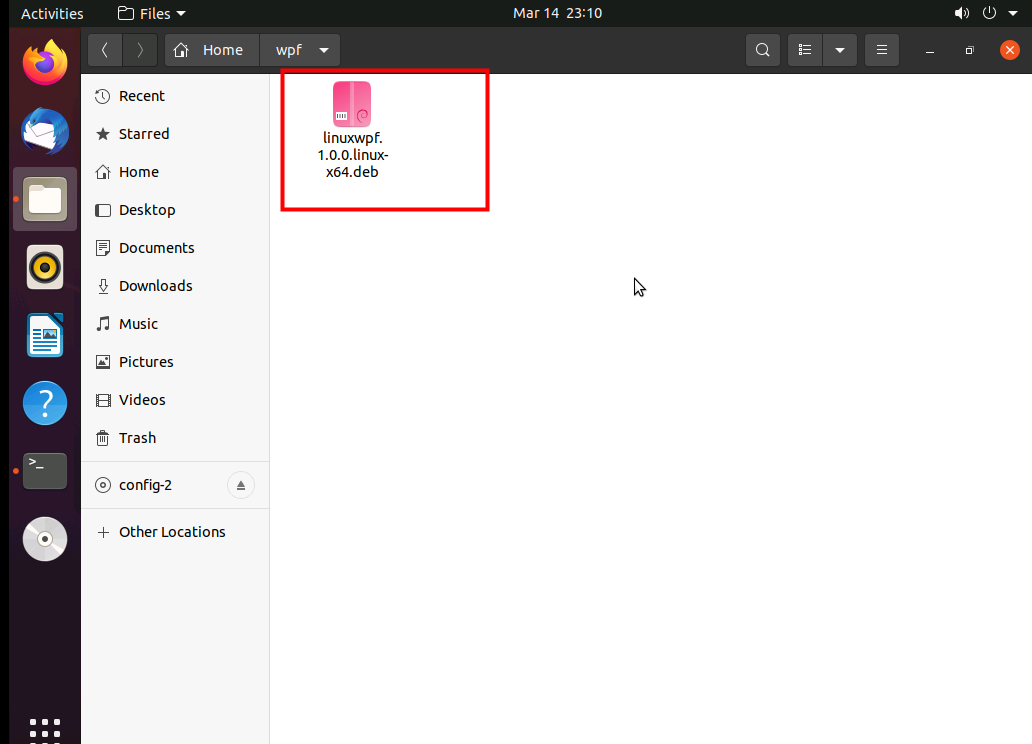Select the linuxwpf.1.0.0.linux-x64.deb package icon
1032x744 pixels.
pyautogui.click(x=352, y=104)
